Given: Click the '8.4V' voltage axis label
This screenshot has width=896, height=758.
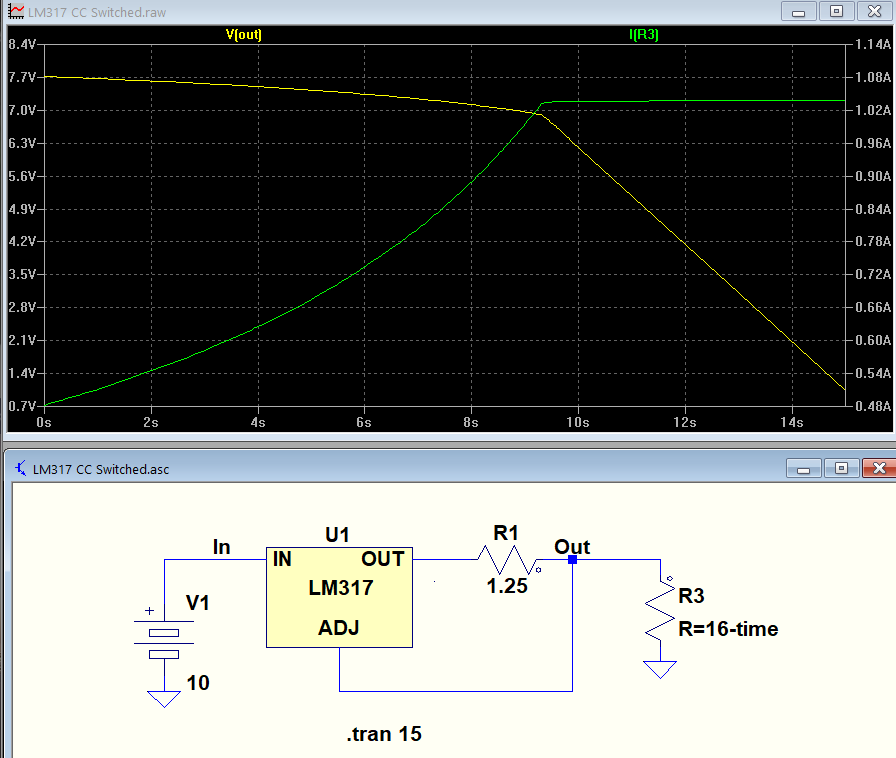Looking at the screenshot, I should coord(22,44).
